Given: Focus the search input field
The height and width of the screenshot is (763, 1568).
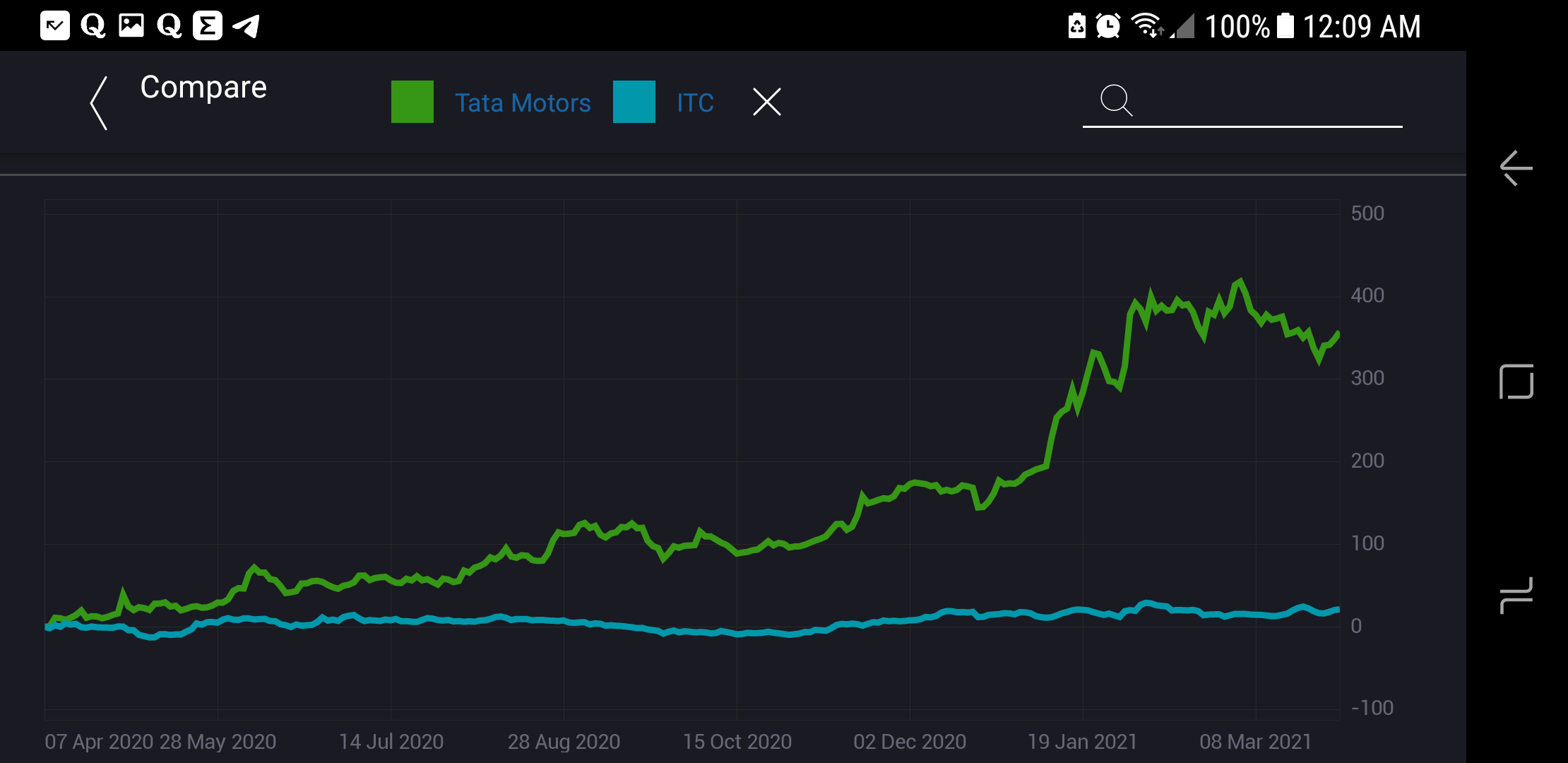Looking at the screenshot, I should coord(1264,102).
